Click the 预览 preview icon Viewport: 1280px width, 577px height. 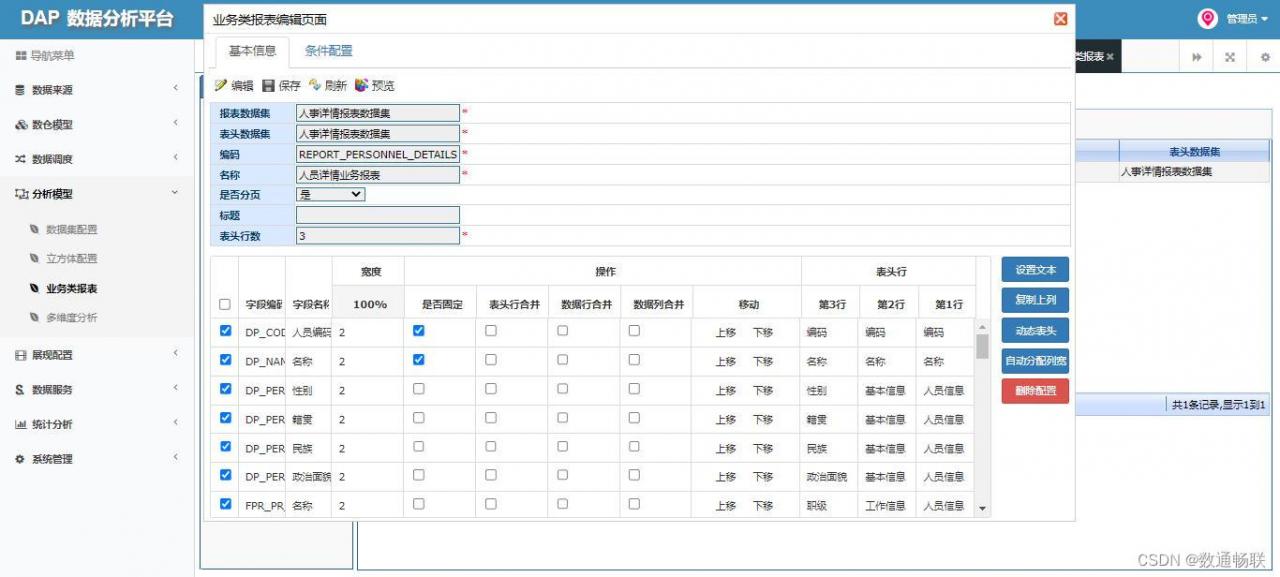[x=362, y=86]
